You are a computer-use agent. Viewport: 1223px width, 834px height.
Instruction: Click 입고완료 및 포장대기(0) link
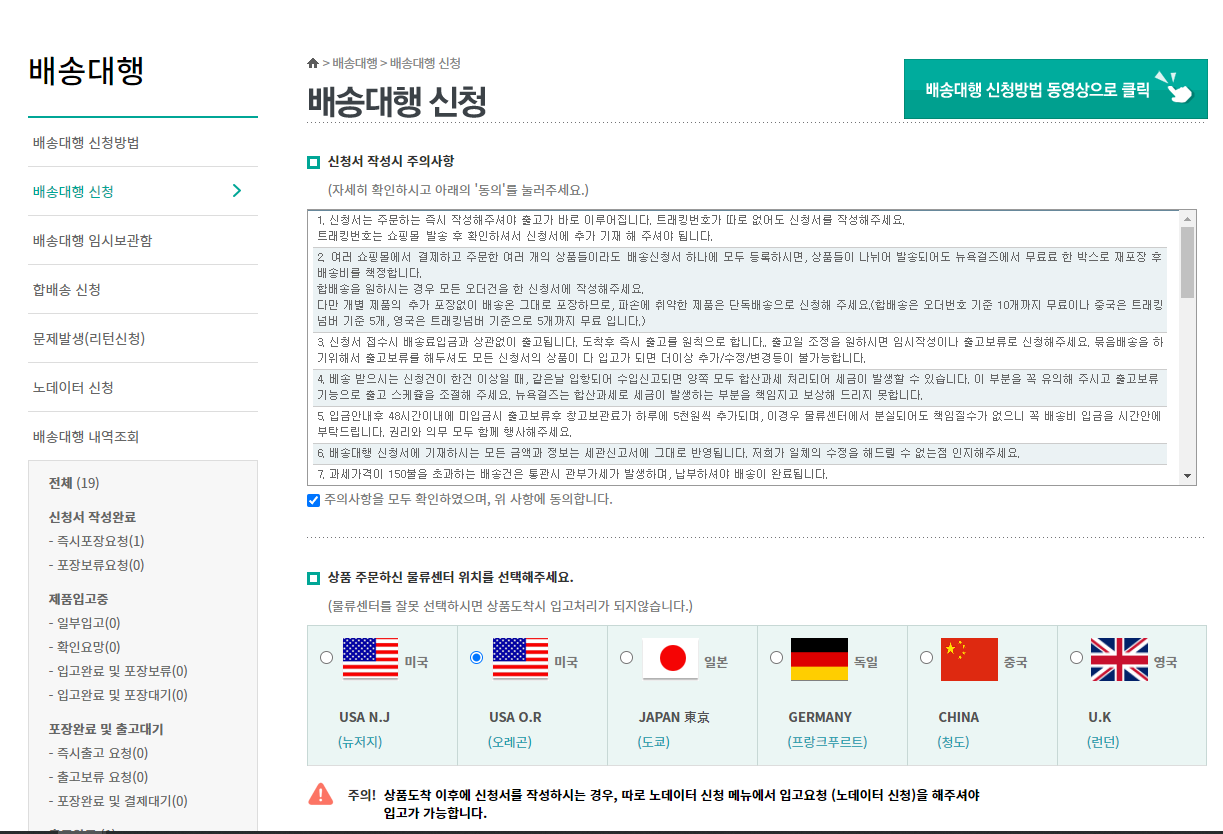(x=118, y=695)
